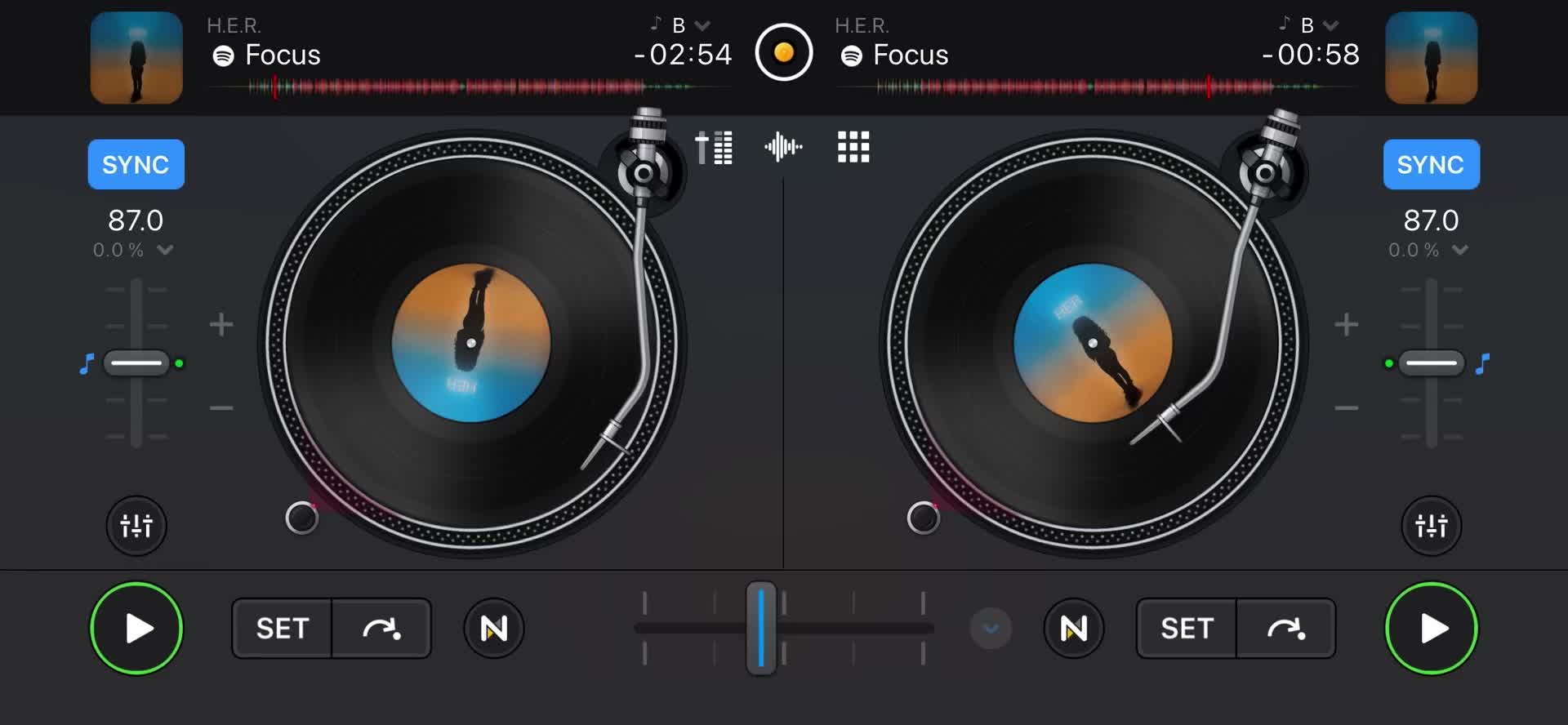Enable SYNC on the right deck
Image resolution: width=1568 pixels, height=725 pixels.
(x=1431, y=165)
